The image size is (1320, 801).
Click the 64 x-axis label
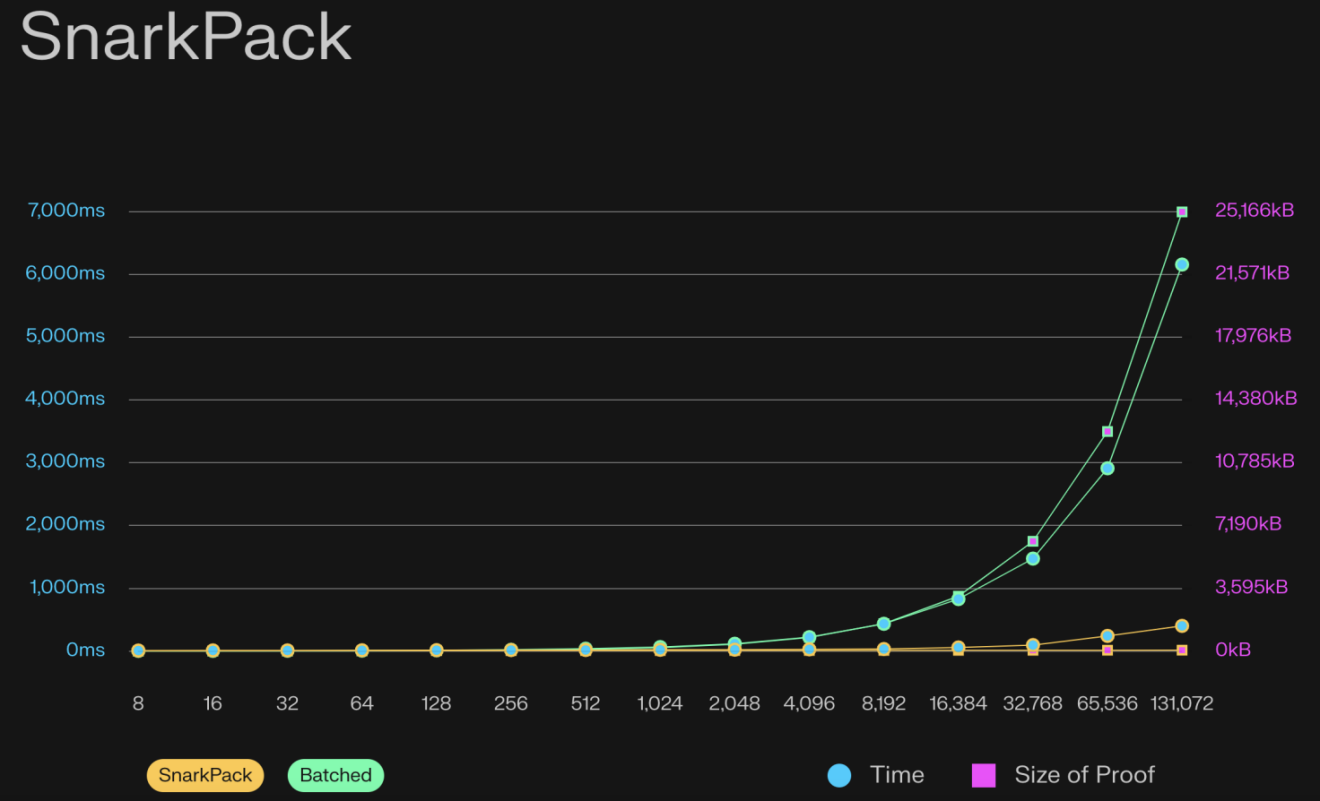[x=362, y=703]
